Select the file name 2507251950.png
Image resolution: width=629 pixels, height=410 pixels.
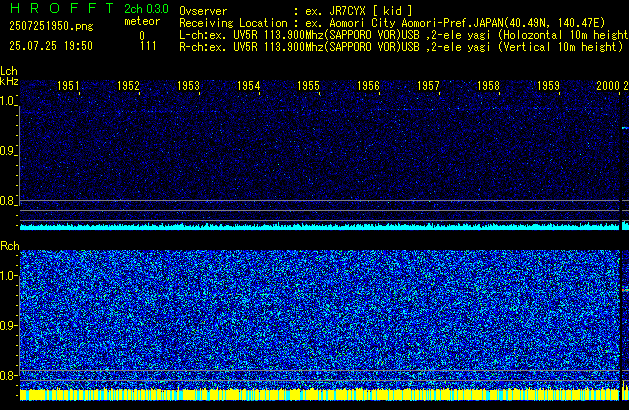coord(51,26)
